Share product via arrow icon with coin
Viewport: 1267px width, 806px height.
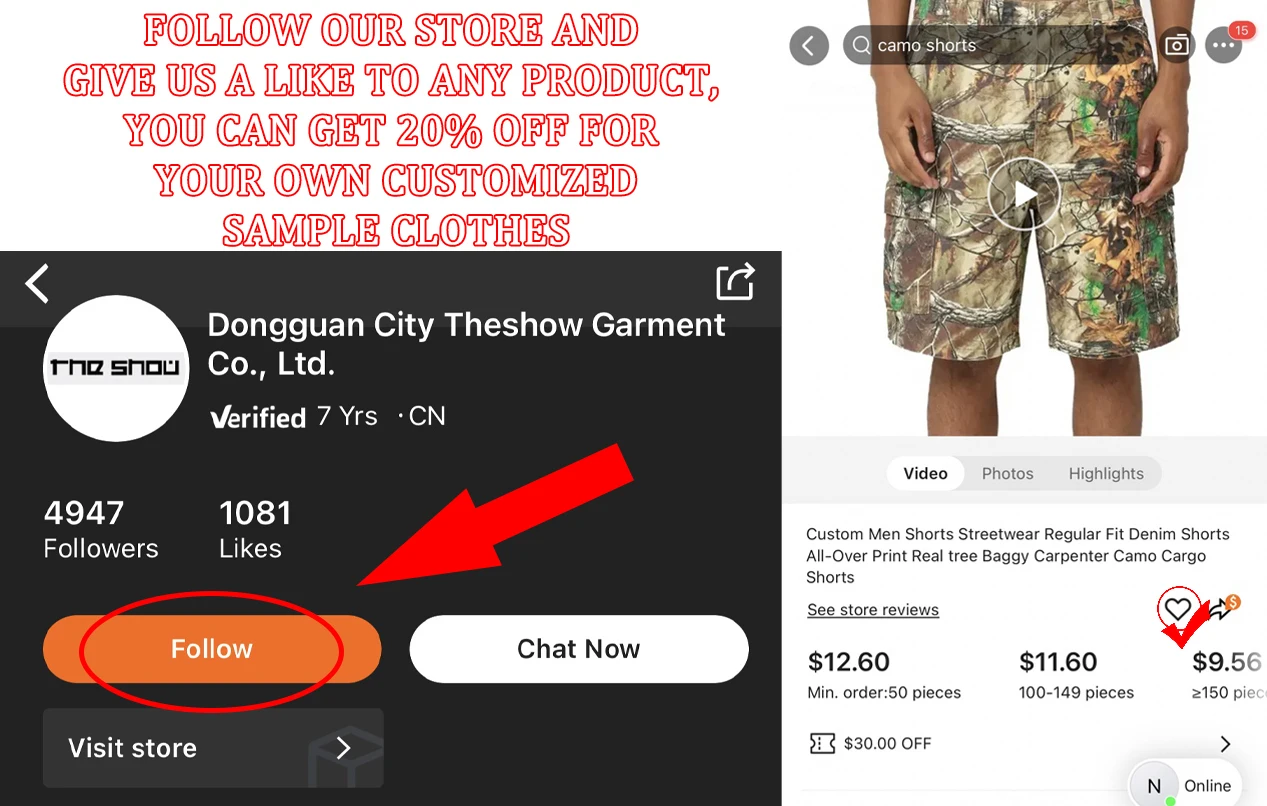[1224, 607]
